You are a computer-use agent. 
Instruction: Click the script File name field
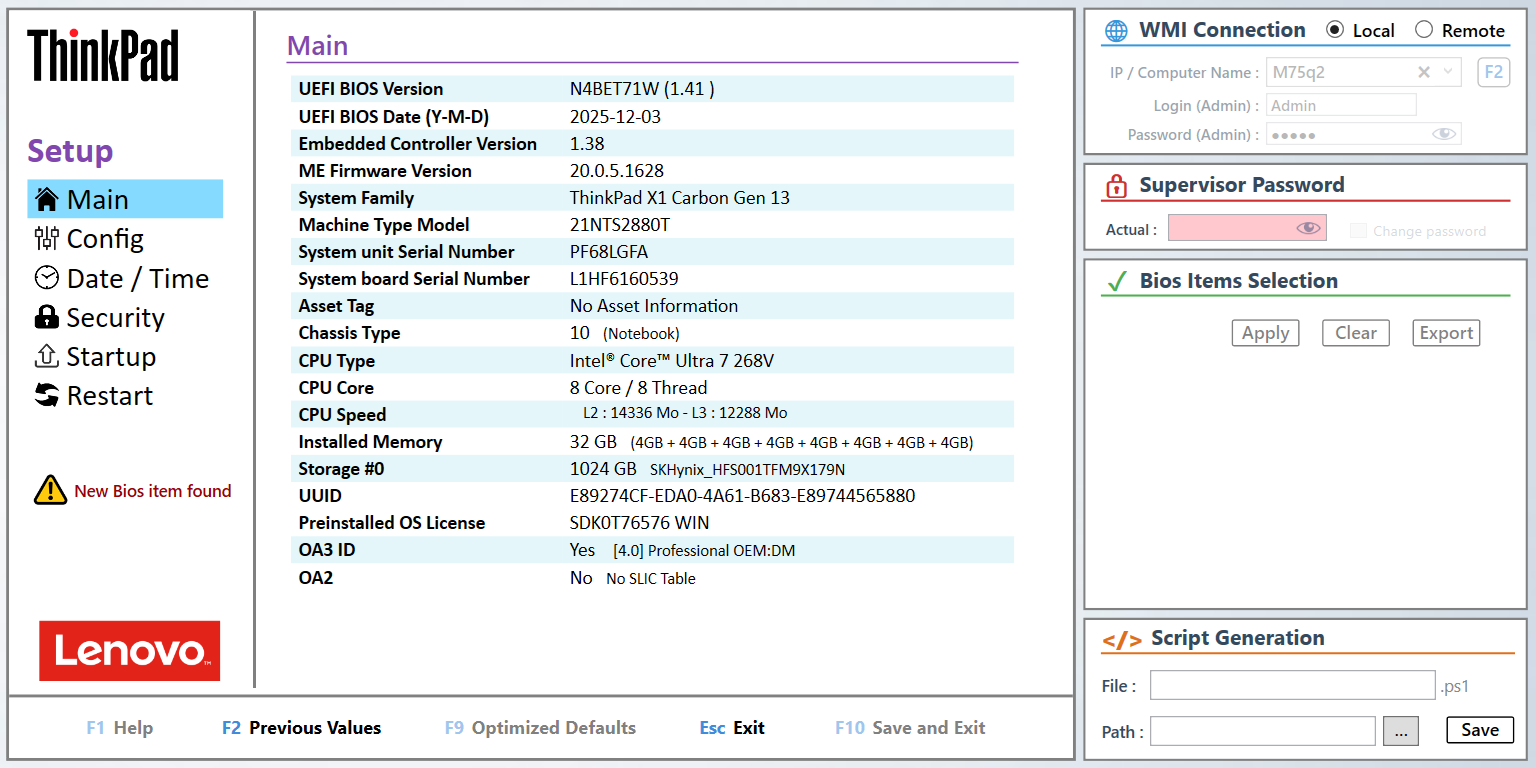[1292, 685]
